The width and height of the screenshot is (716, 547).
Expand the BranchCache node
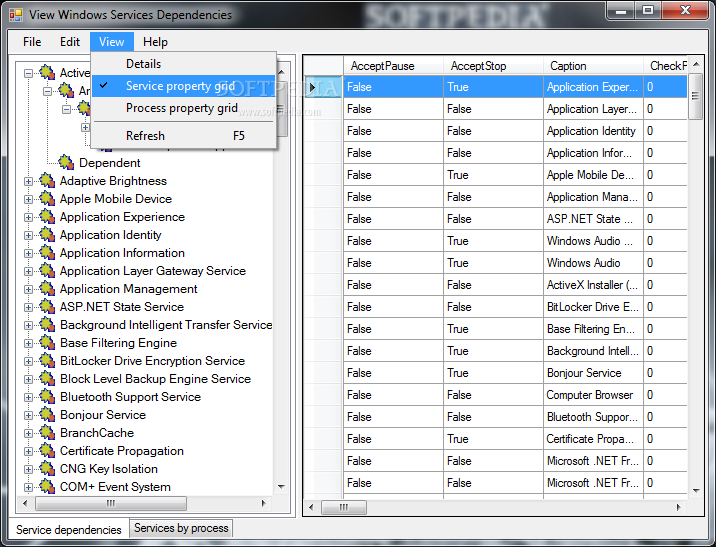[x=28, y=433]
